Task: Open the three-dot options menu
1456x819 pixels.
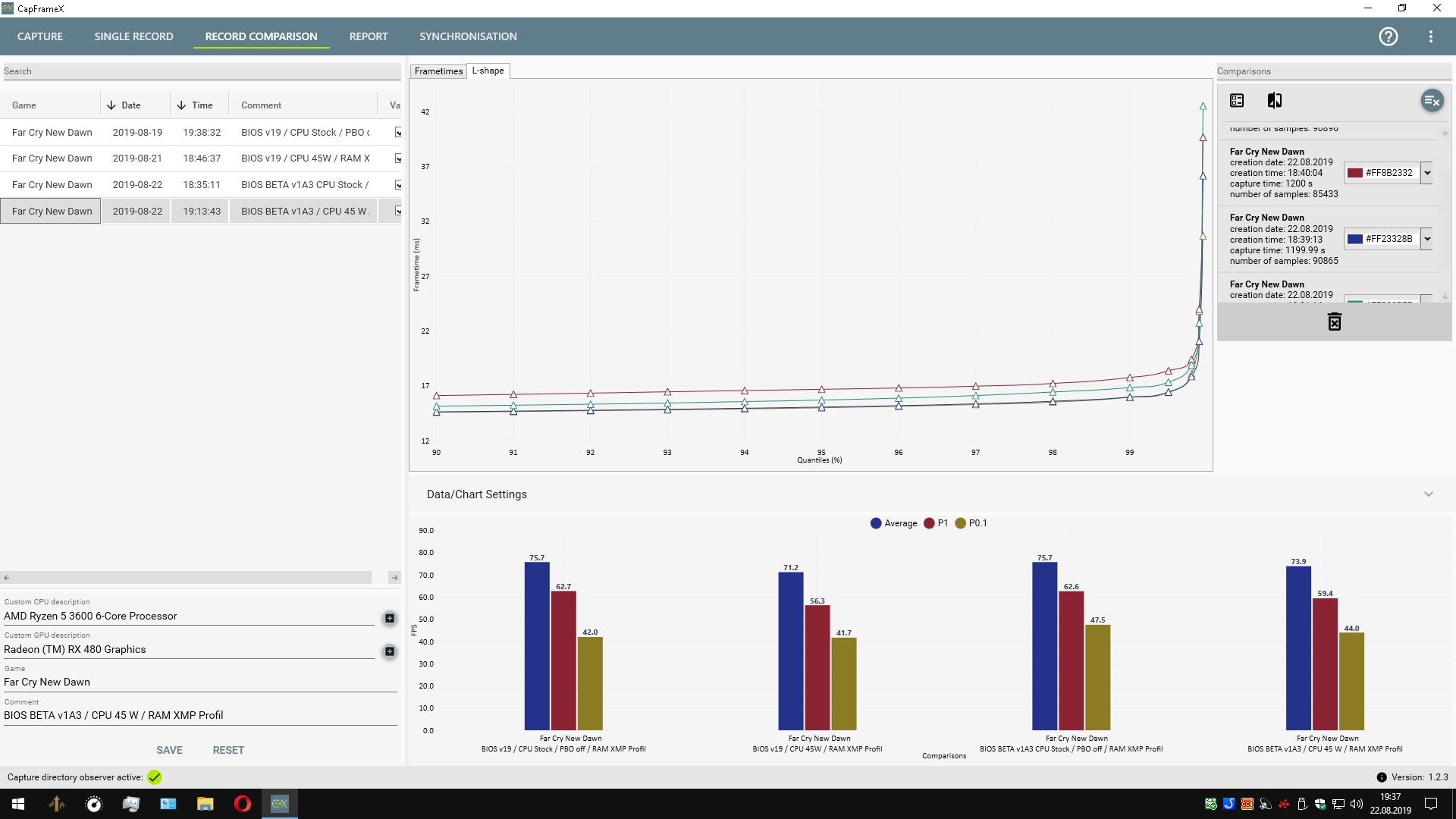Action: (1430, 36)
